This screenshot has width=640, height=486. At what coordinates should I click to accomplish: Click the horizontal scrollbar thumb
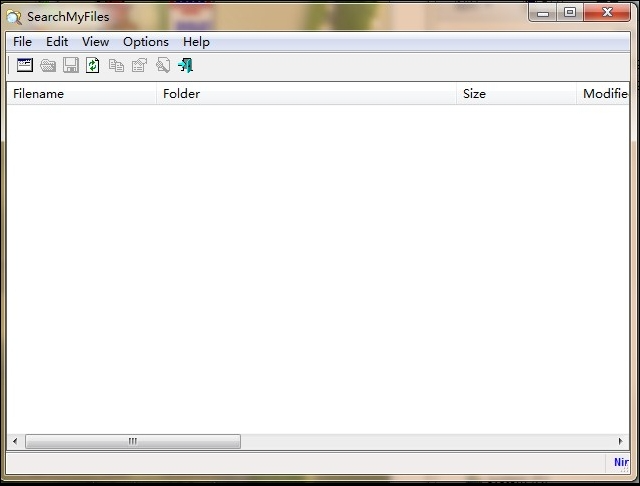click(133, 441)
